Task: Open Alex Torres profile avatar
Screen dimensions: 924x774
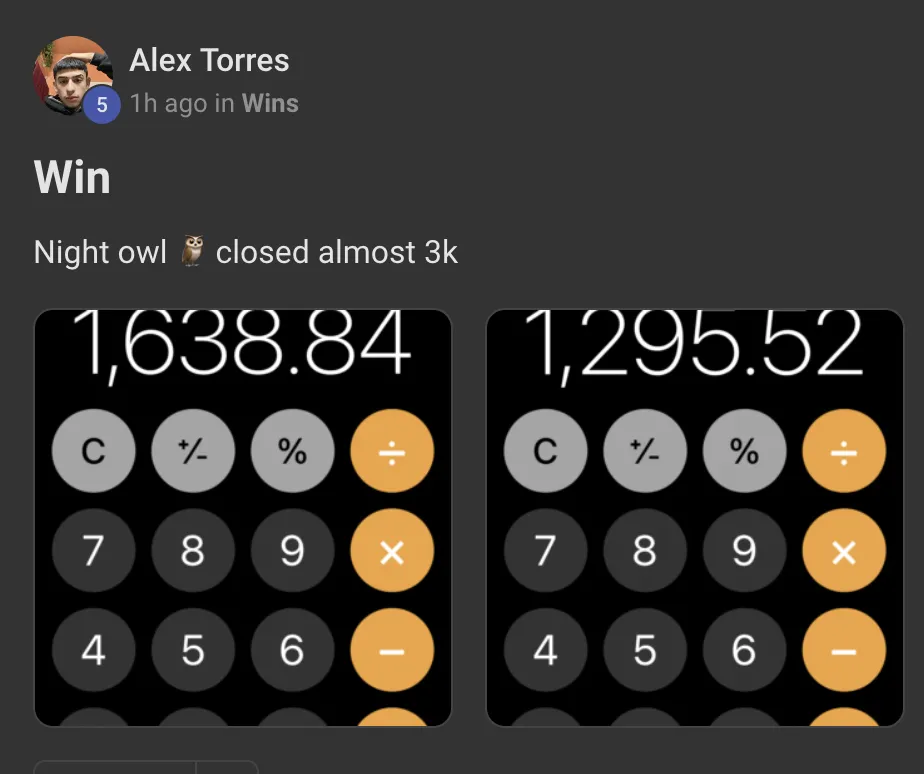Action: click(x=73, y=75)
